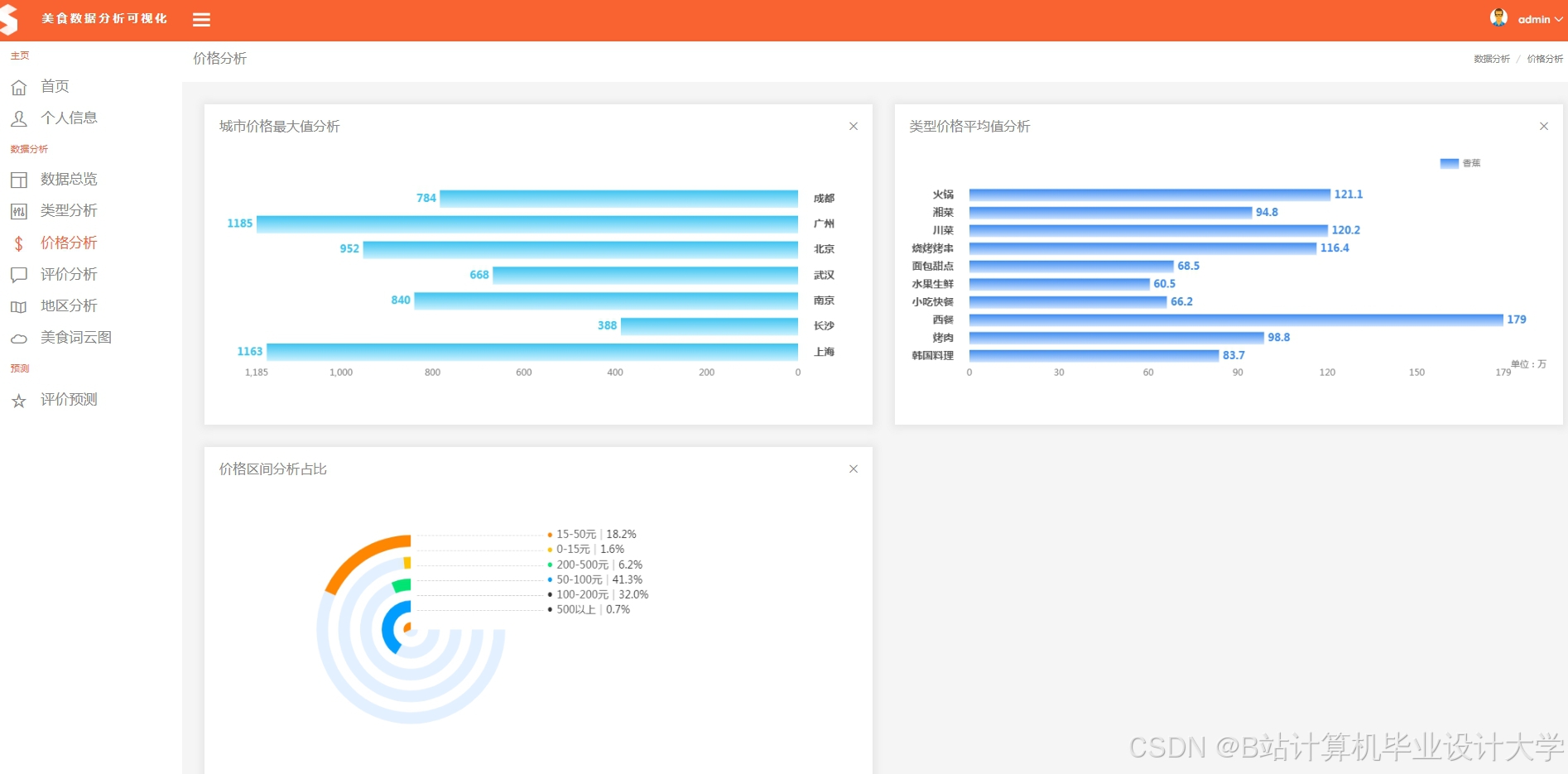The width and height of the screenshot is (1568, 774).
Task: Click the admin avatar thumbnail
Action: [x=1498, y=17]
